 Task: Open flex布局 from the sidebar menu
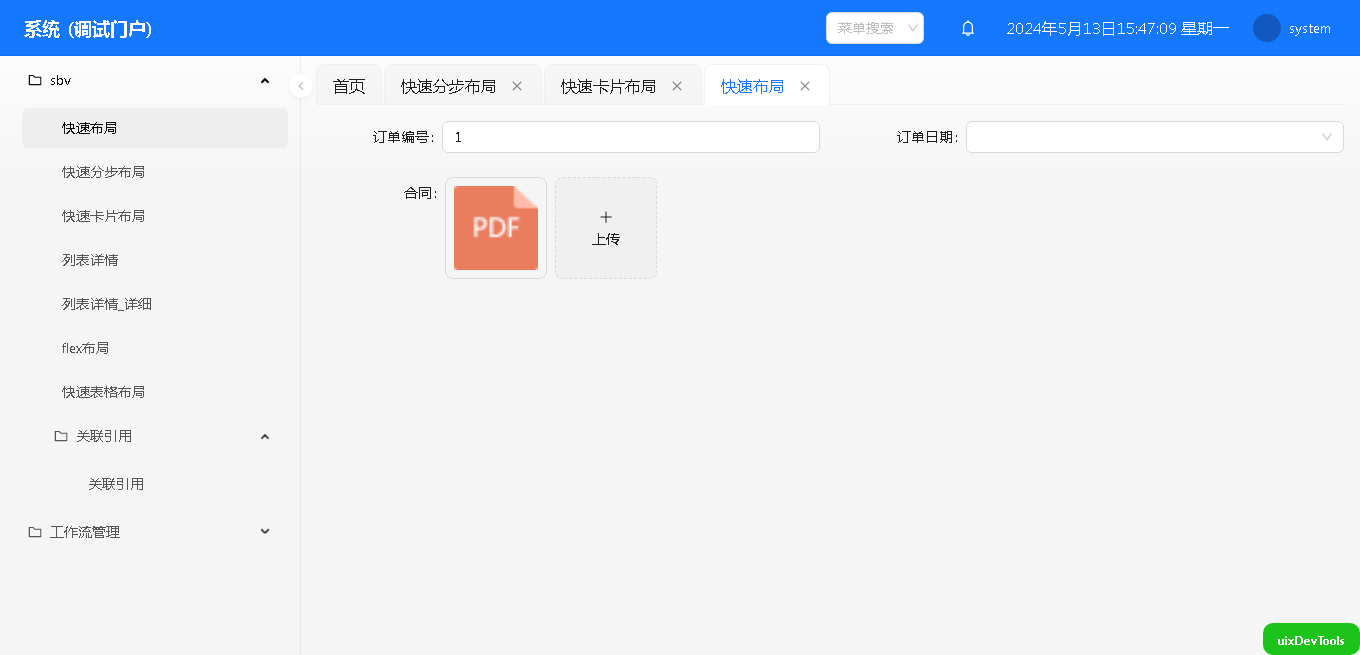[86, 348]
